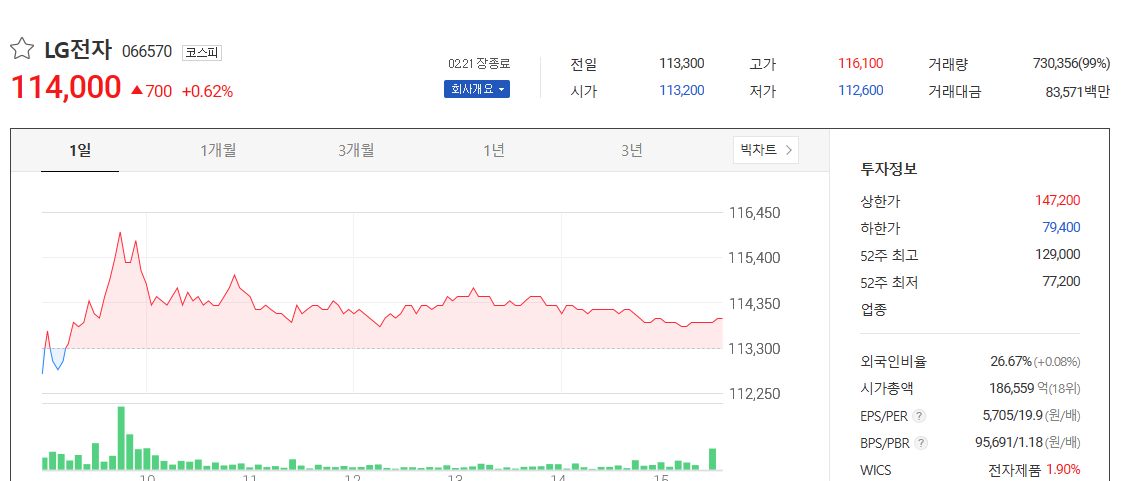Click the change percent +0.62%
This screenshot has height=481, width=1122.
pyautogui.click(x=207, y=92)
